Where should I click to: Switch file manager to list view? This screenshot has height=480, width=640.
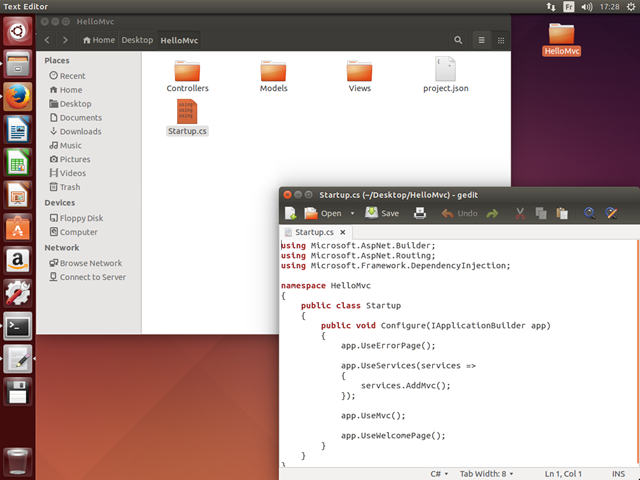point(481,40)
